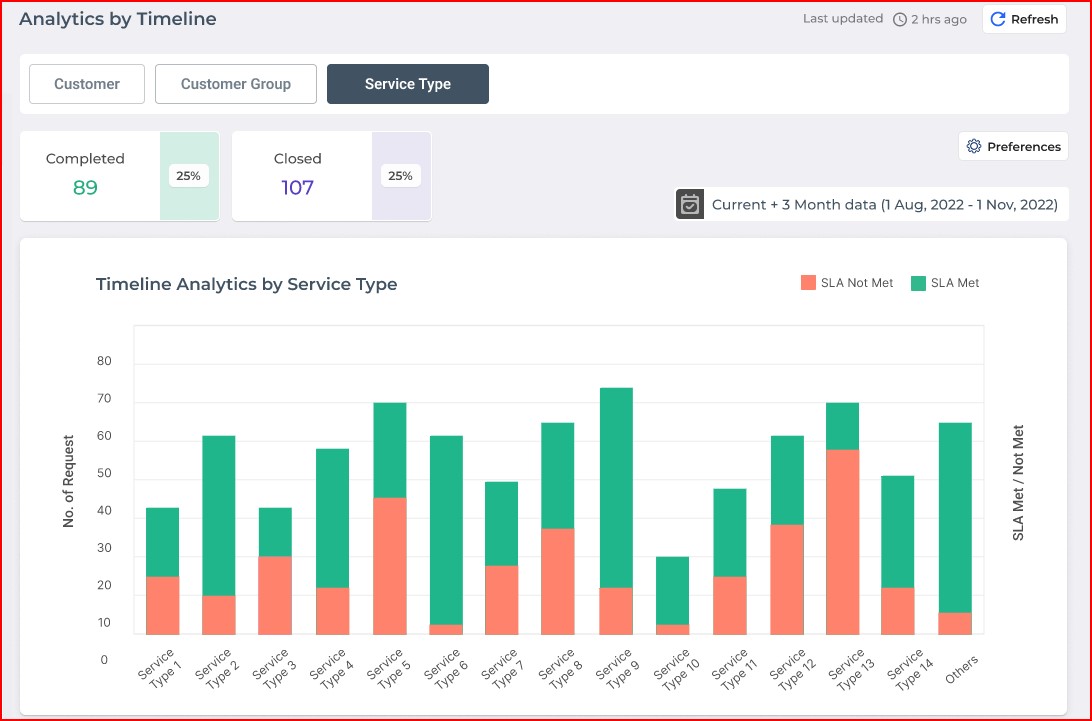Click the Closed 107 summary card
The width and height of the screenshot is (1092, 721).
(300, 176)
